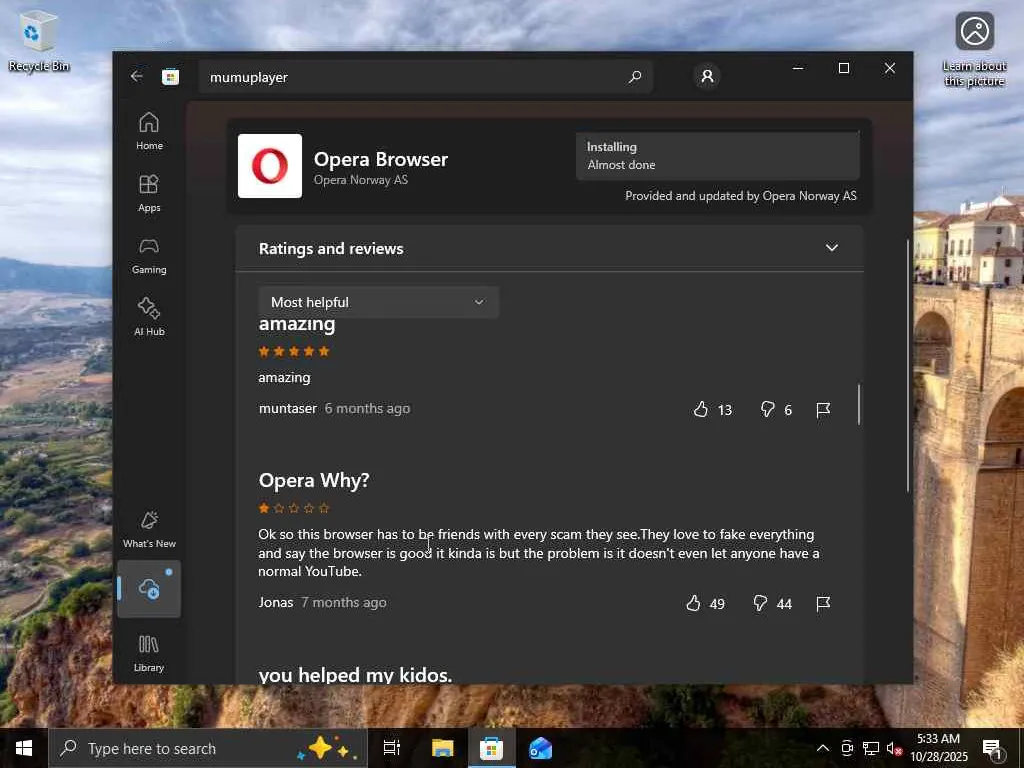Open the Windows Start menu
This screenshot has width=1024, height=768.
[24, 748]
